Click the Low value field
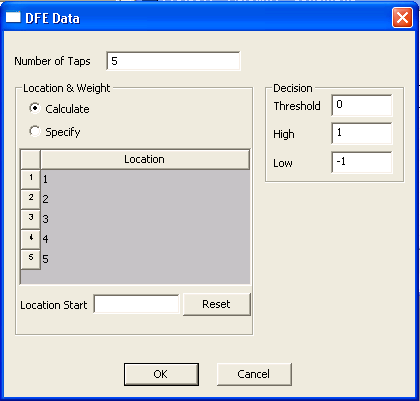The height and width of the screenshot is (401, 420). [362, 162]
